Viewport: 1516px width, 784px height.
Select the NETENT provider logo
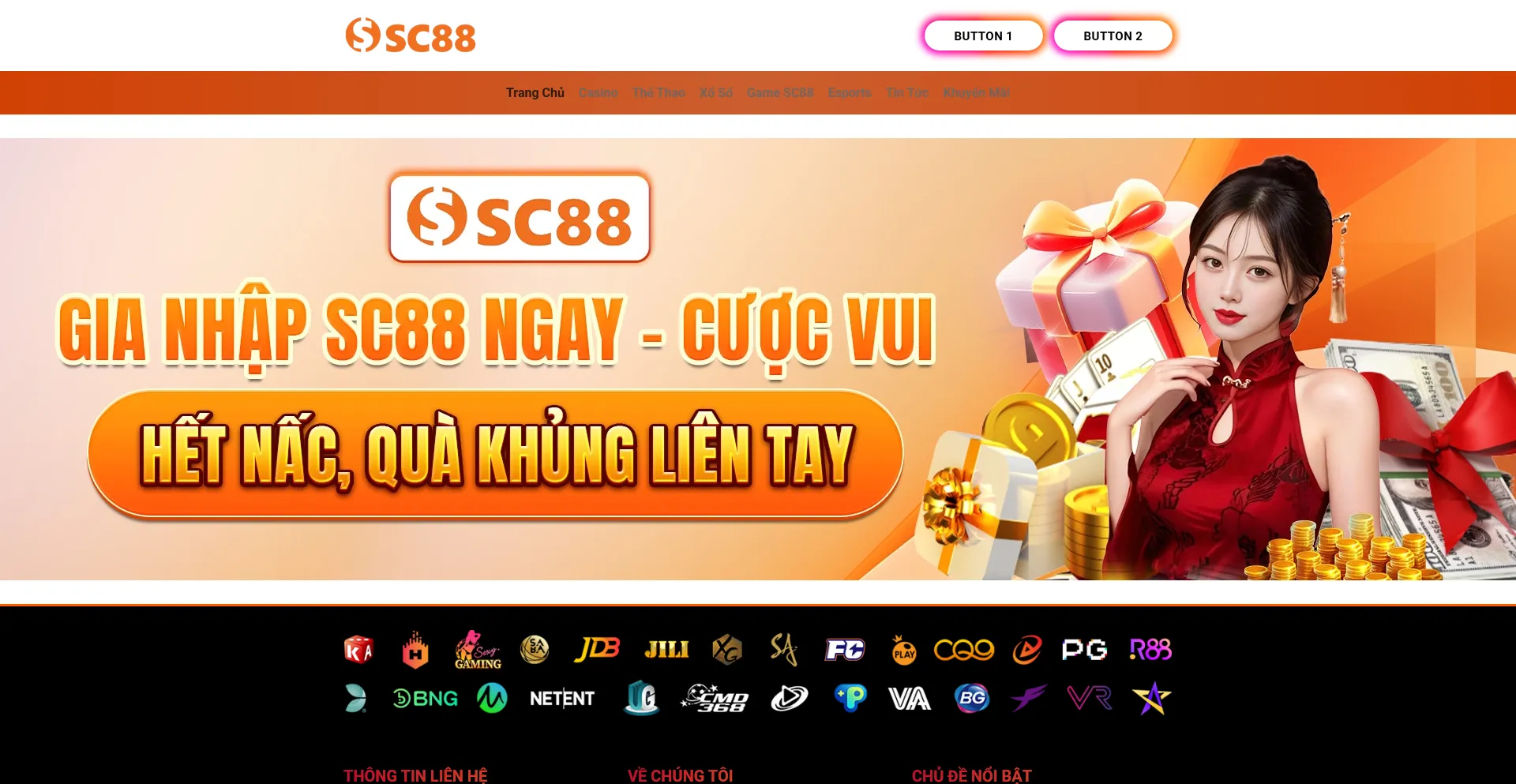(562, 699)
